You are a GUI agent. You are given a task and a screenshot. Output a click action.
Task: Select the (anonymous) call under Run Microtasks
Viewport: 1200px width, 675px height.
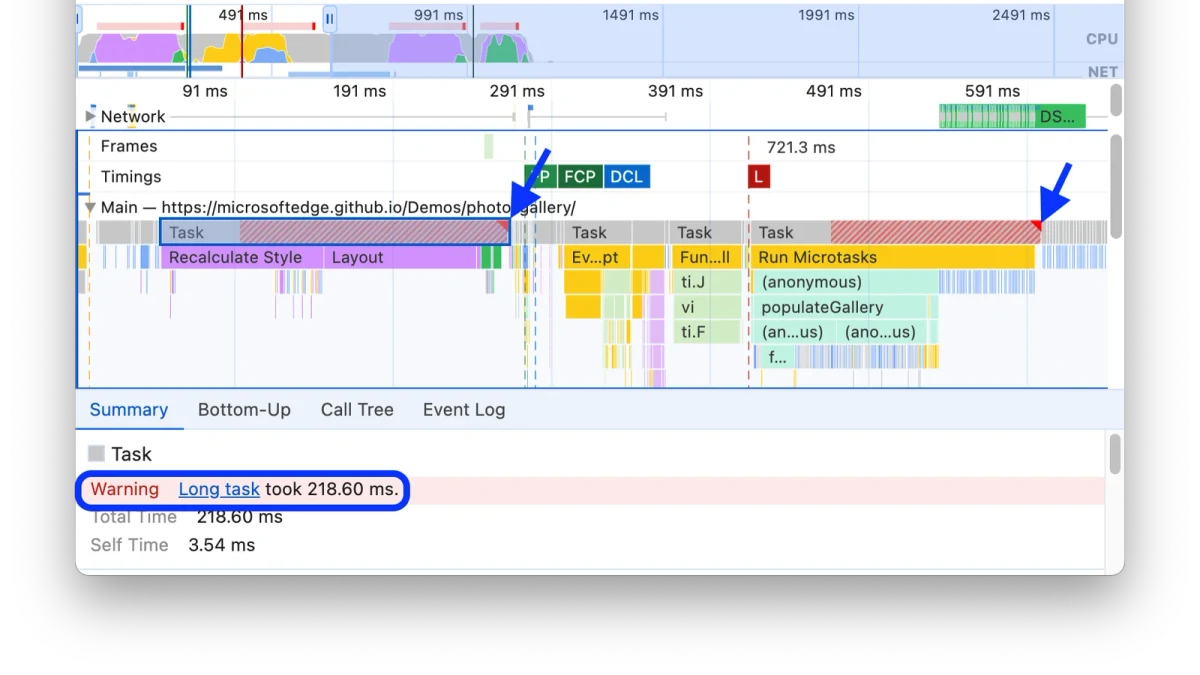click(845, 282)
